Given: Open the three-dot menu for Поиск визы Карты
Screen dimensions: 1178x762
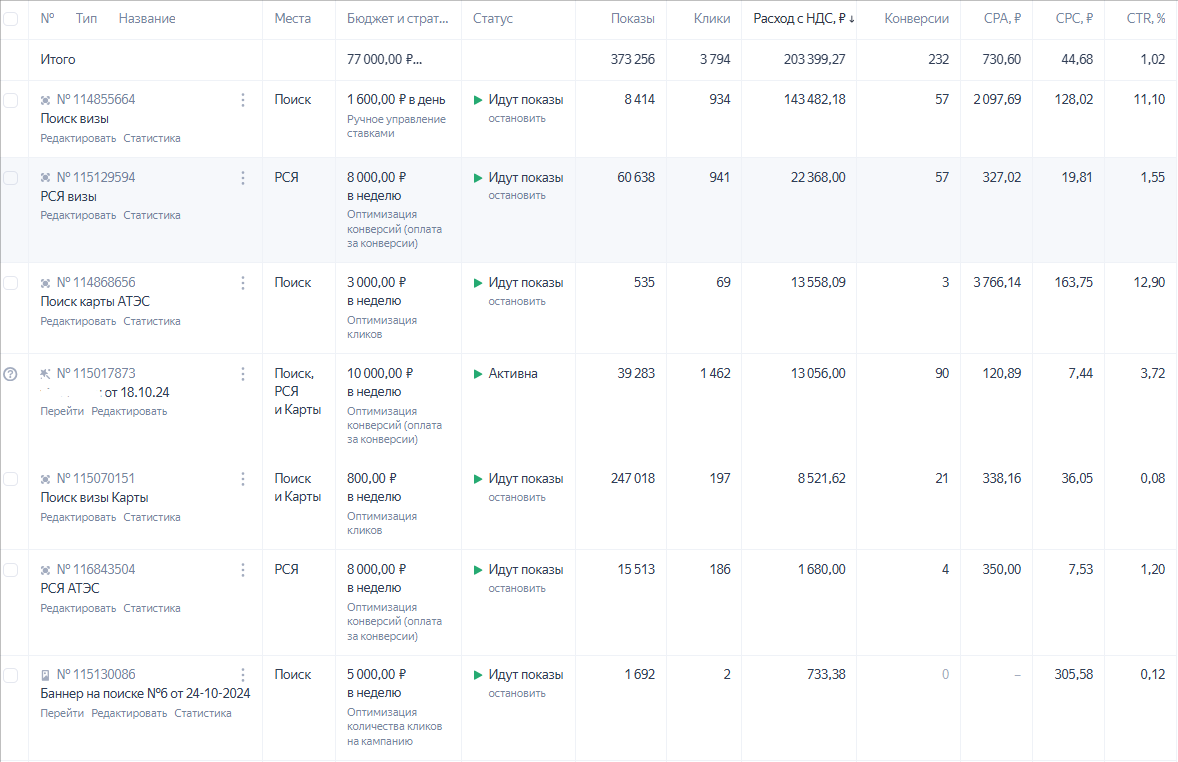Looking at the screenshot, I should [x=243, y=479].
